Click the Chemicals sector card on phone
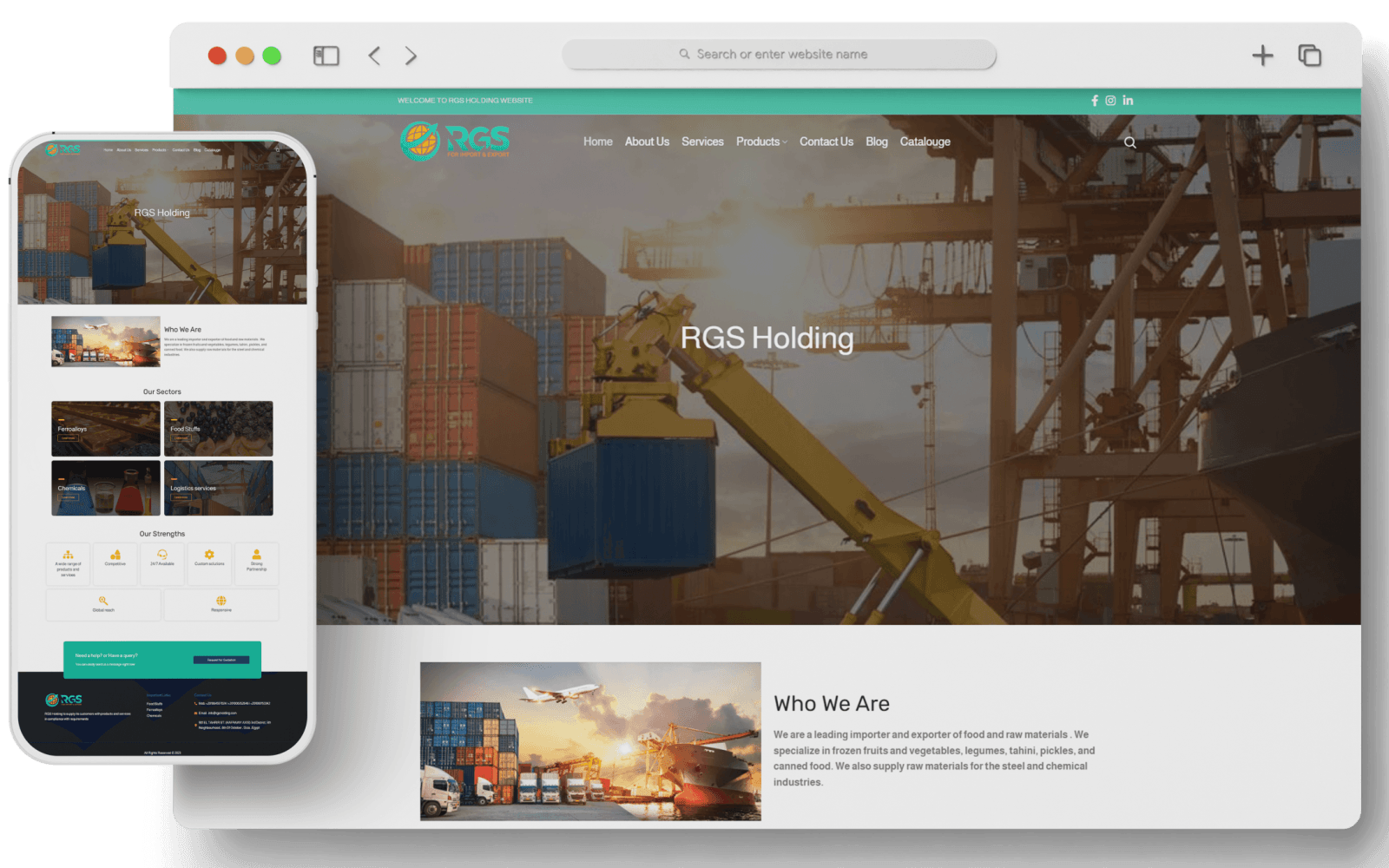 [106, 488]
